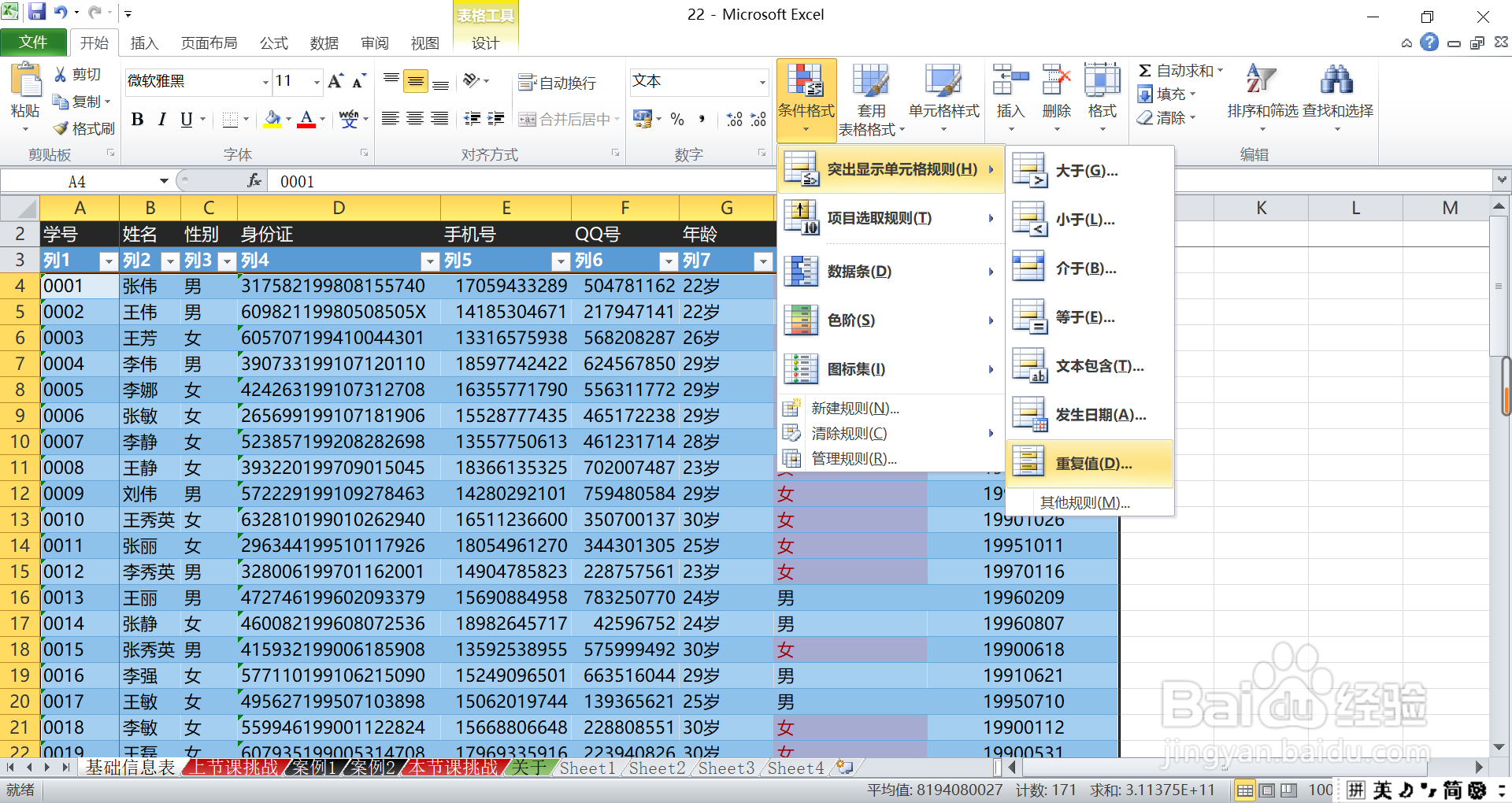Screen dimensions: 1512x803
Task: Click Format as Table (套用表格格式) icon
Action: pyautogui.click(x=871, y=82)
